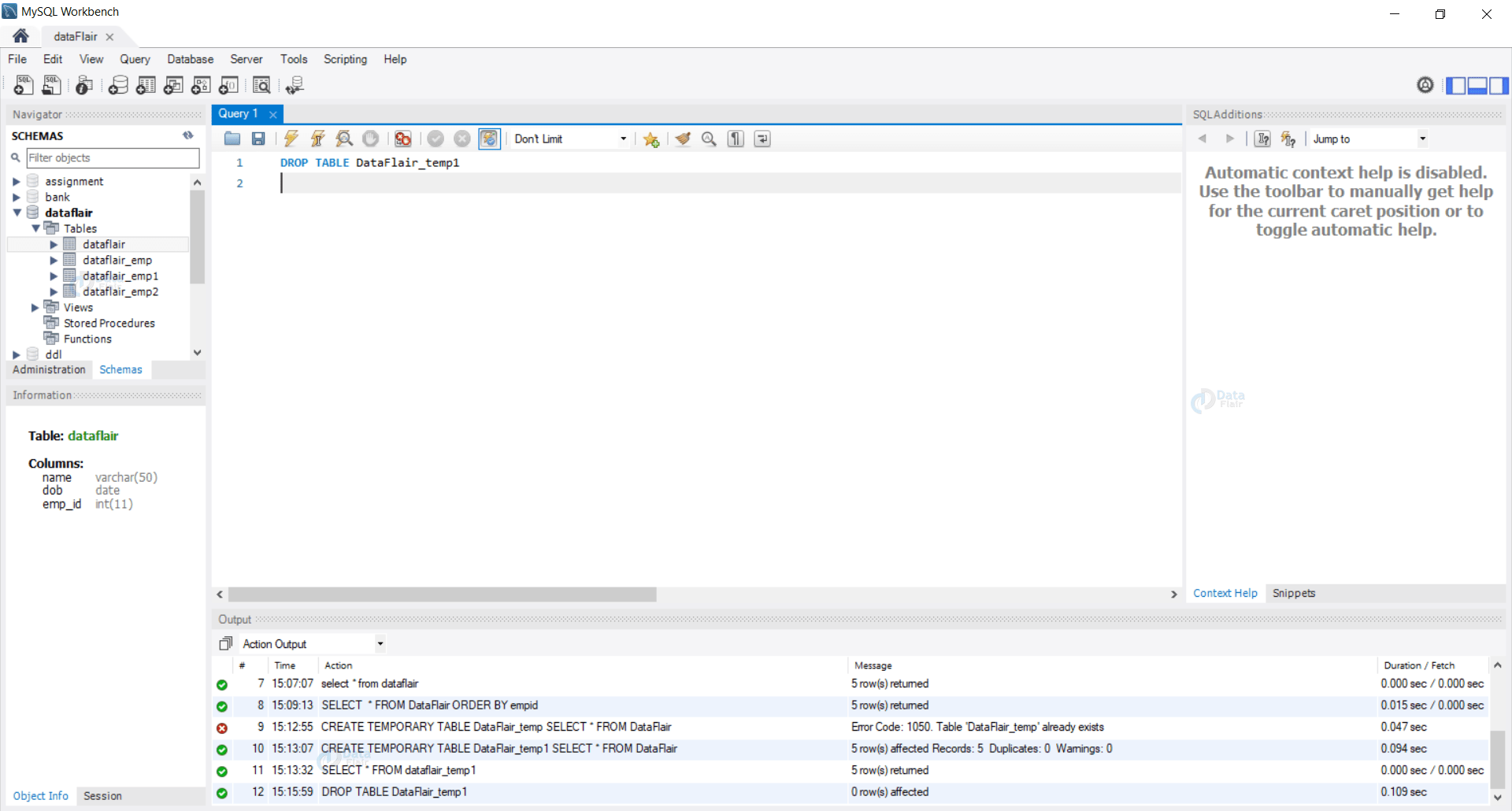Toggle the right sidebar panel visibility
The image size is (1512, 811).
pos(1499,85)
